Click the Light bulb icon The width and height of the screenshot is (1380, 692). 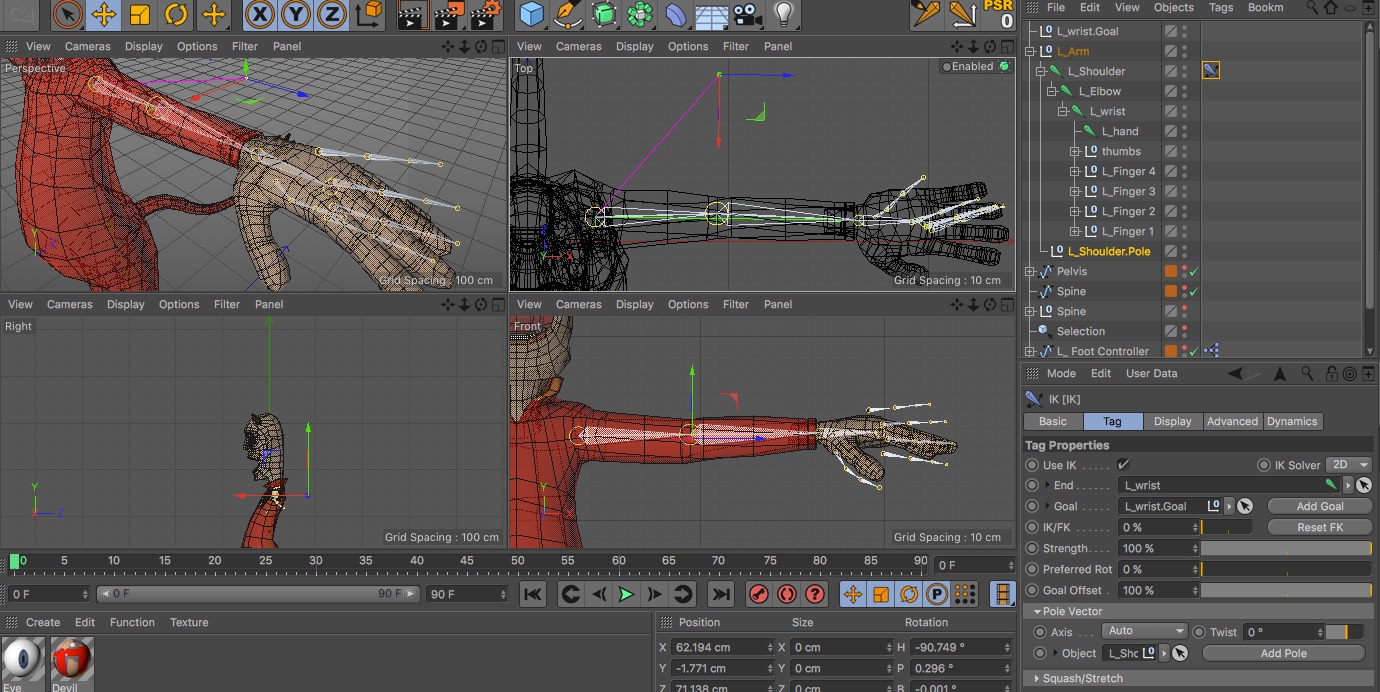pyautogui.click(x=784, y=14)
